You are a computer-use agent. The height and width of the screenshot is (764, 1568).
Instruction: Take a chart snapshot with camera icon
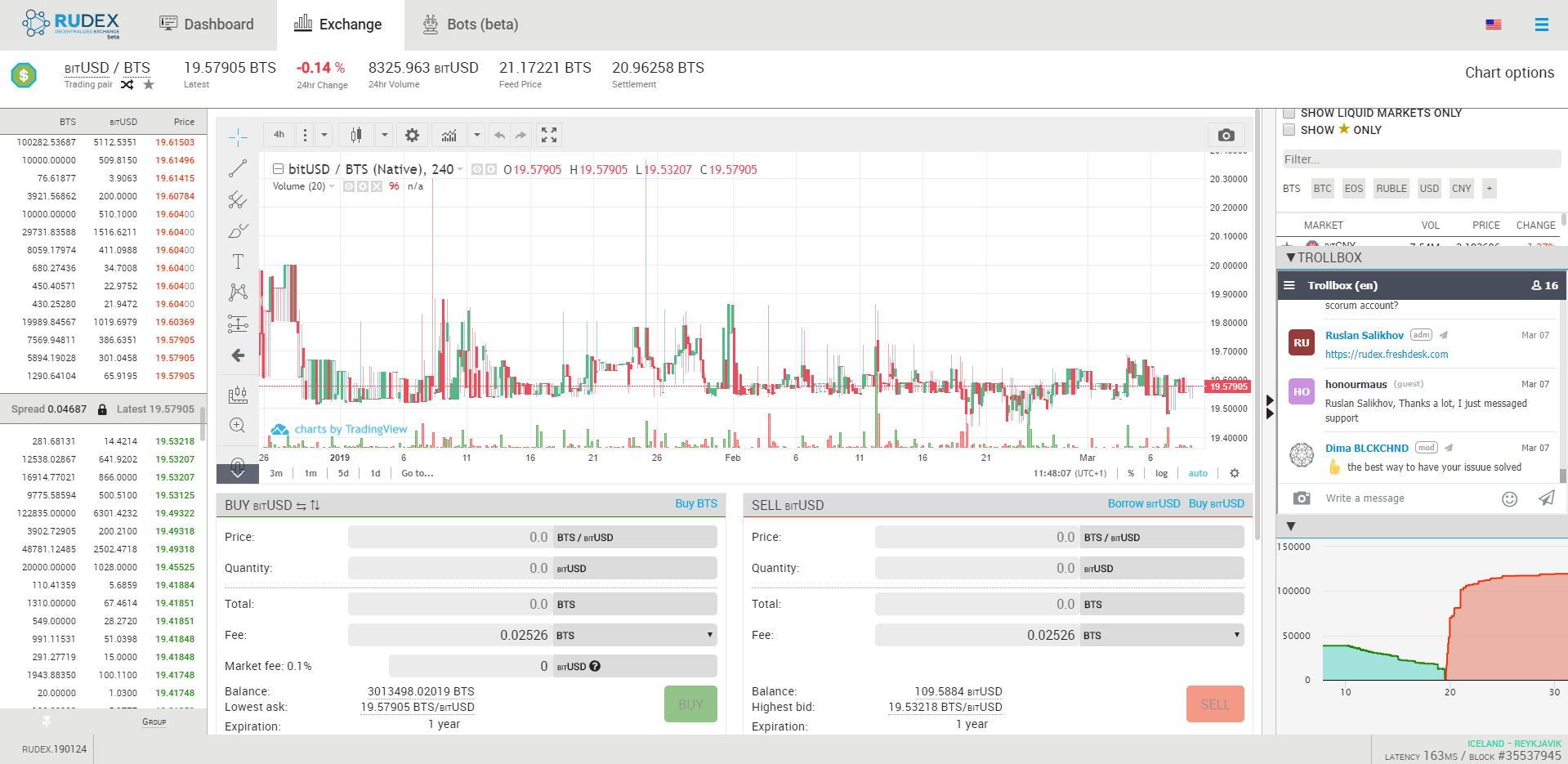pyautogui.click(x=1226, y=135)
